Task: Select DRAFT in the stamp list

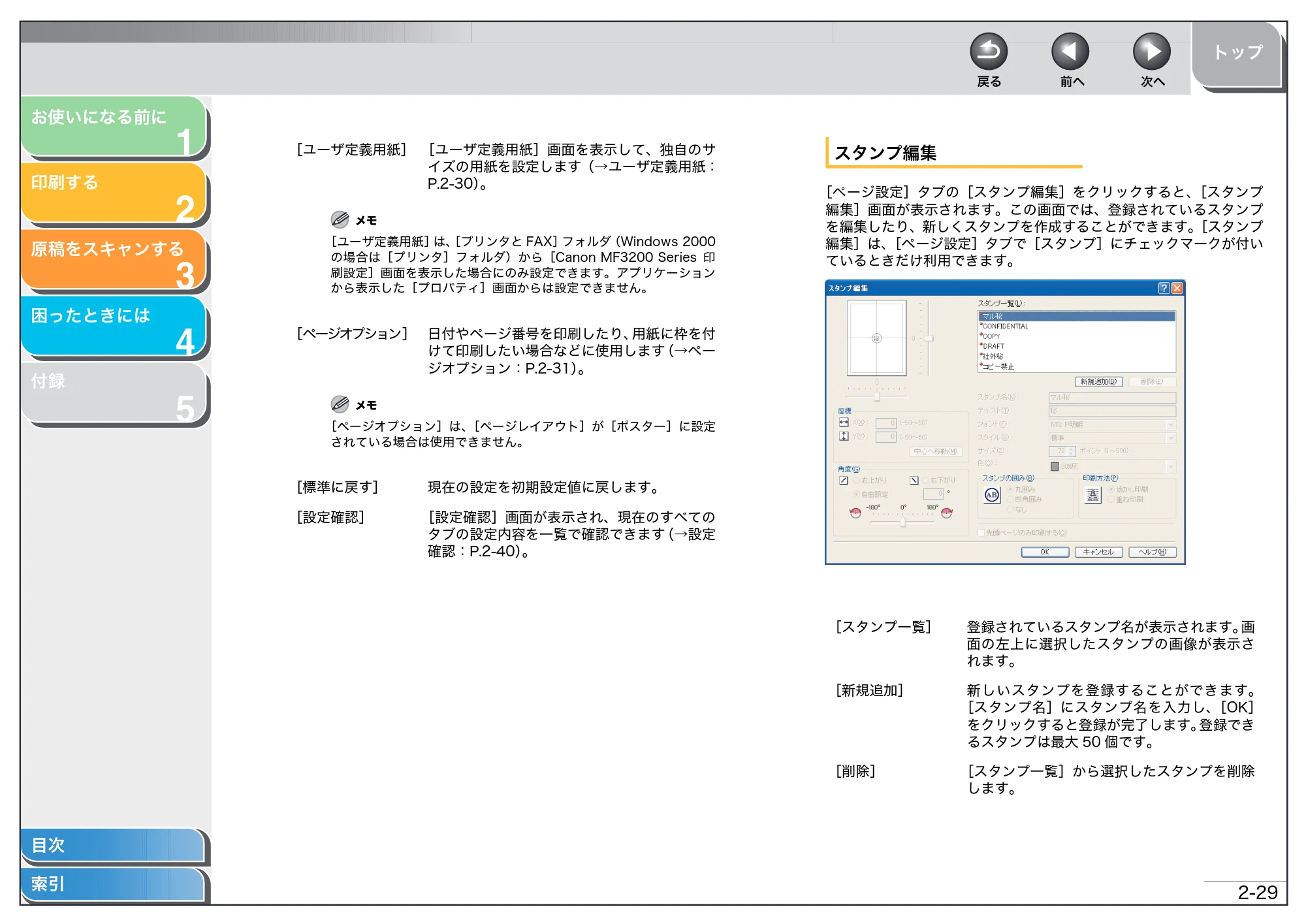Action: pyautogui.click(x=1077, y=346)
